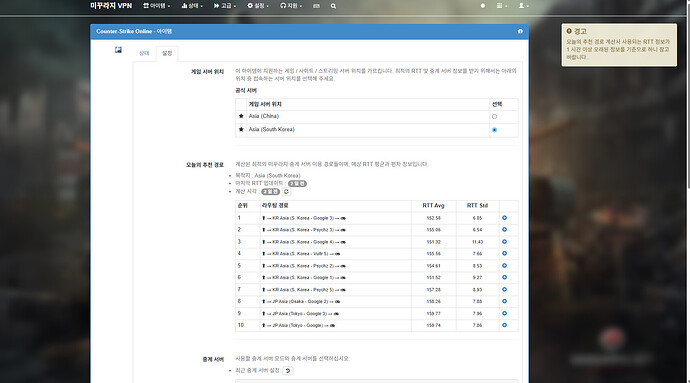Viewport: 690px width, 383px height.
Task: Open the 상태 dropdown in the navbar
Action: click(192, 6)
